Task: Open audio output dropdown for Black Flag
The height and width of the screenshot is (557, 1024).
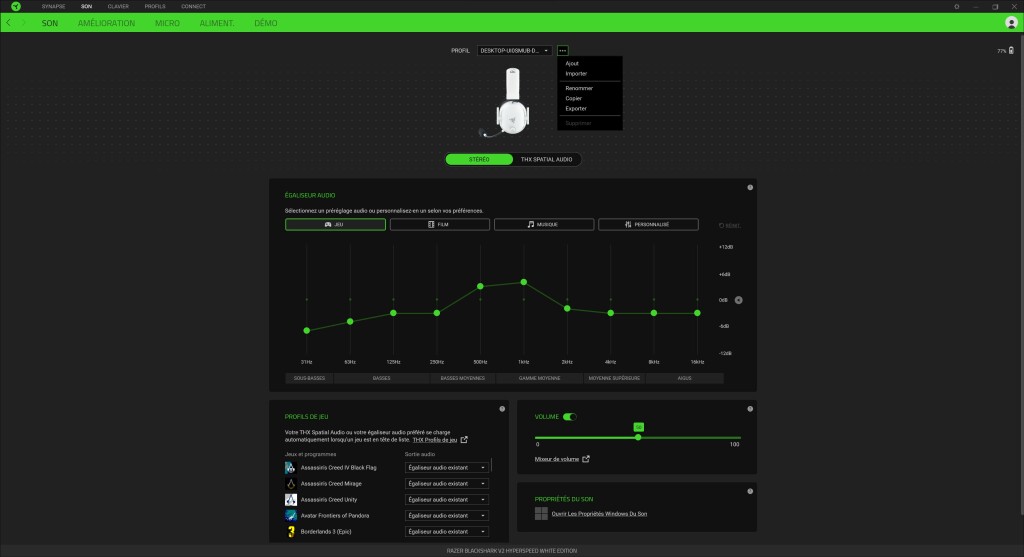Action: [x=447, y=468]
